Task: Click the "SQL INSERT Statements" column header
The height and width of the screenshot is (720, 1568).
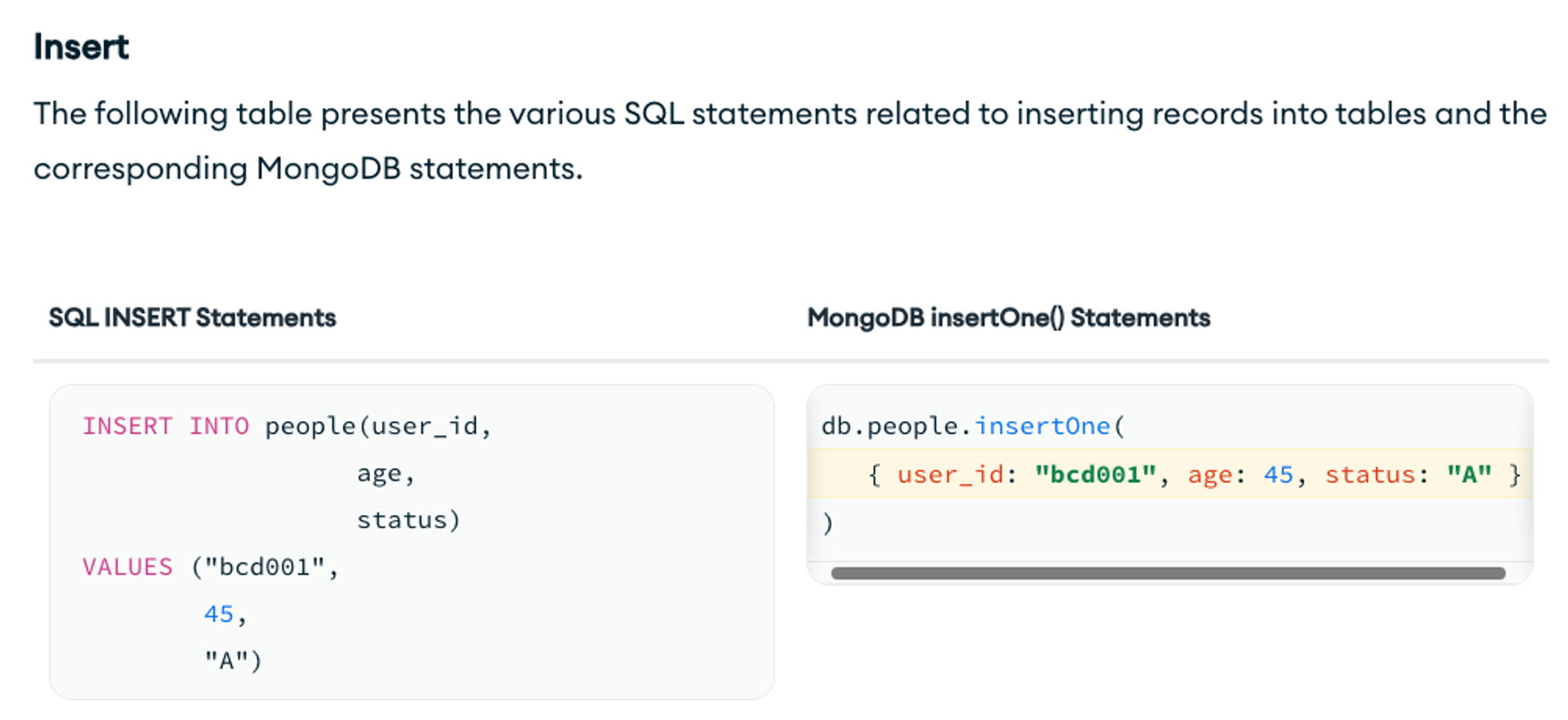Action: point(192,318)
